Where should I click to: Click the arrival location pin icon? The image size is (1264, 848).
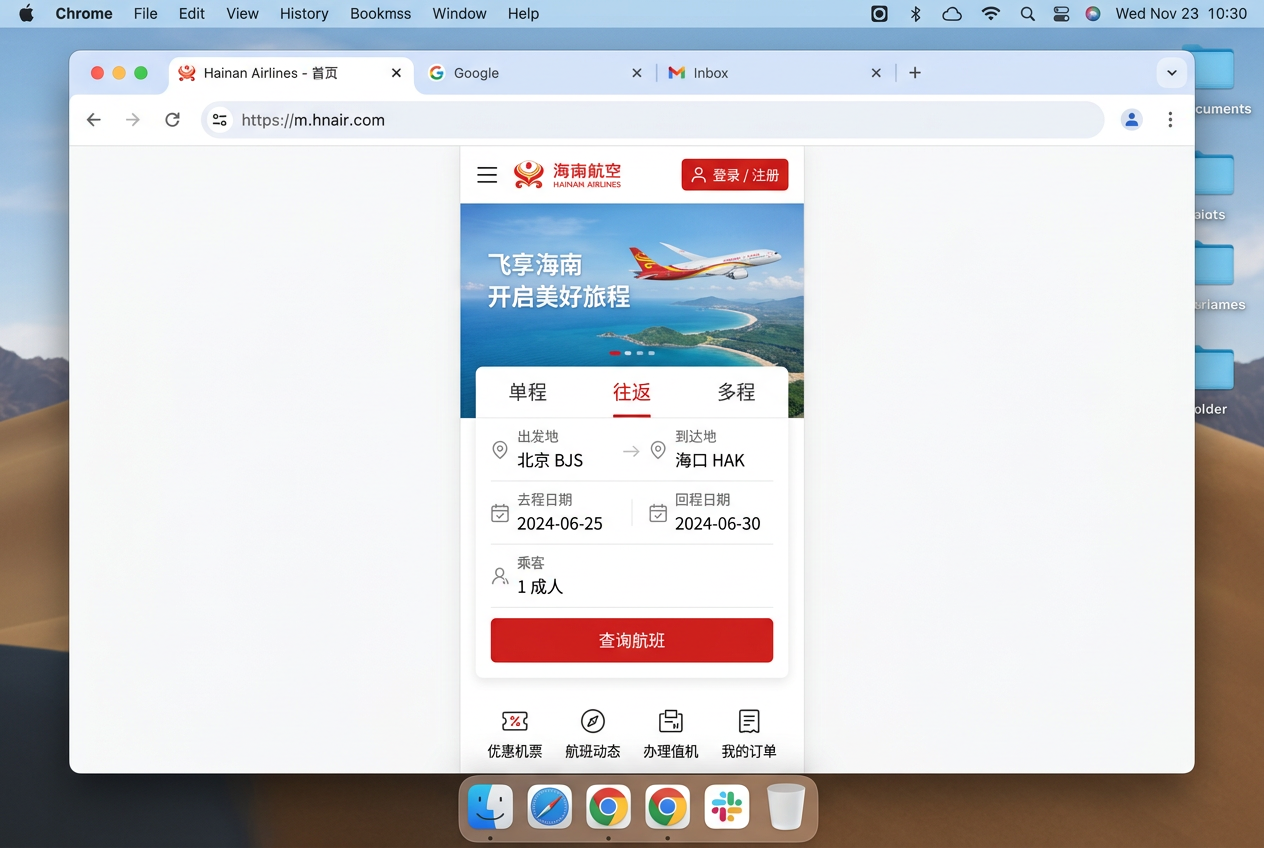click(658, 450)
